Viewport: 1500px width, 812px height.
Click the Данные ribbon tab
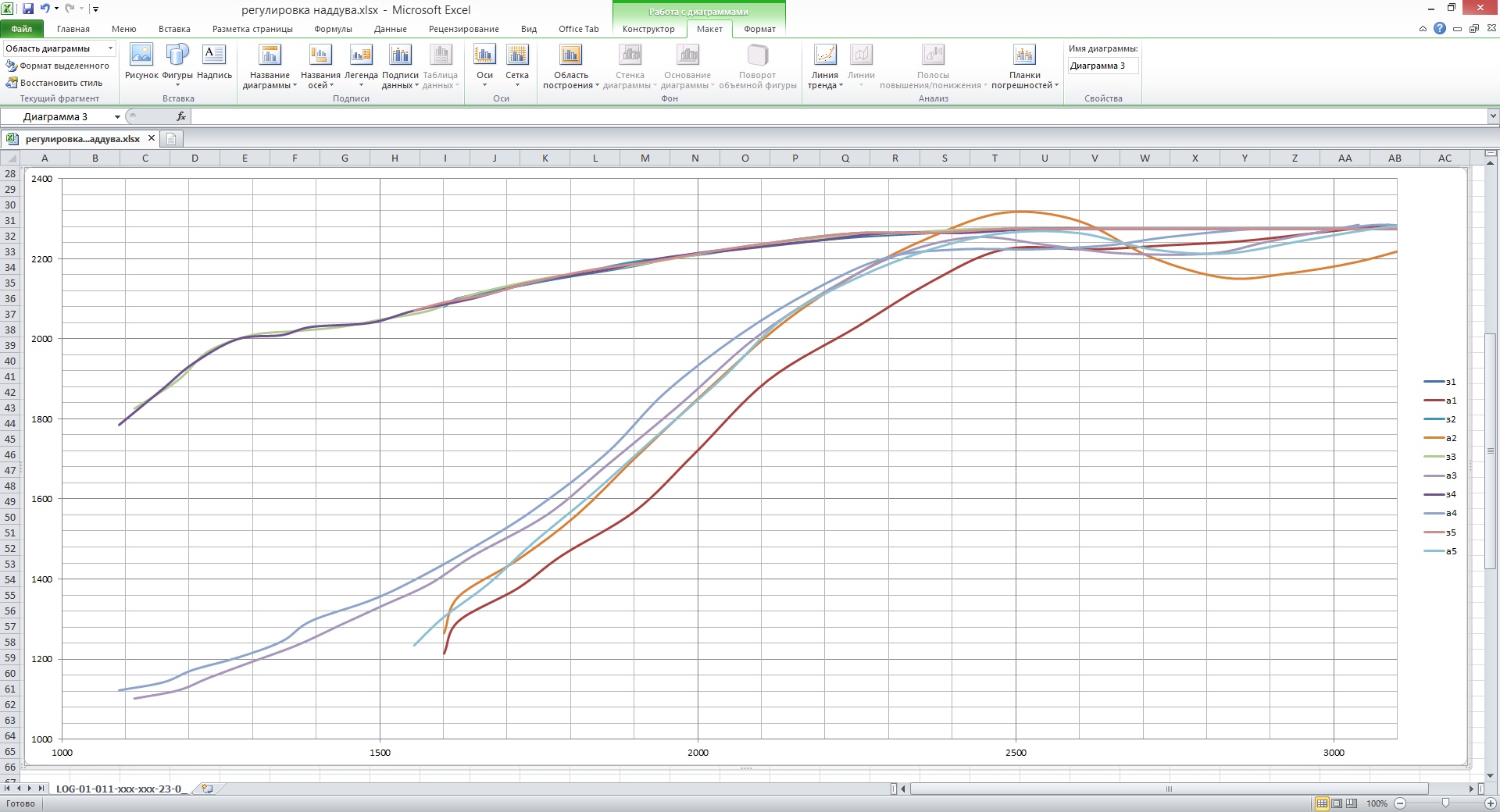pos(390,29)
